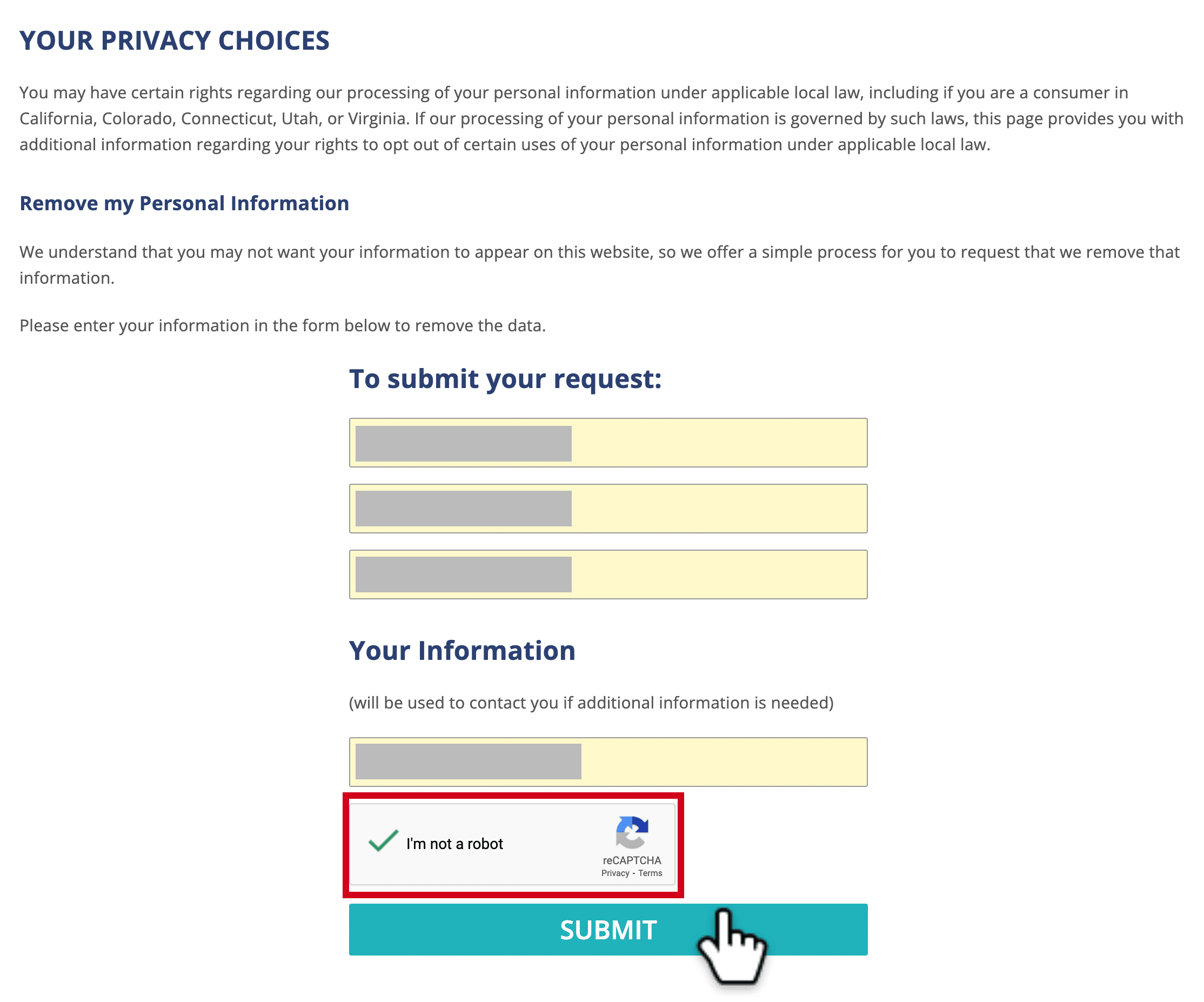This screenshot has height=1002, width=1204.
Task: Click the reCAPTCHA swirl logo icon
Action: (x=632, y=832)
